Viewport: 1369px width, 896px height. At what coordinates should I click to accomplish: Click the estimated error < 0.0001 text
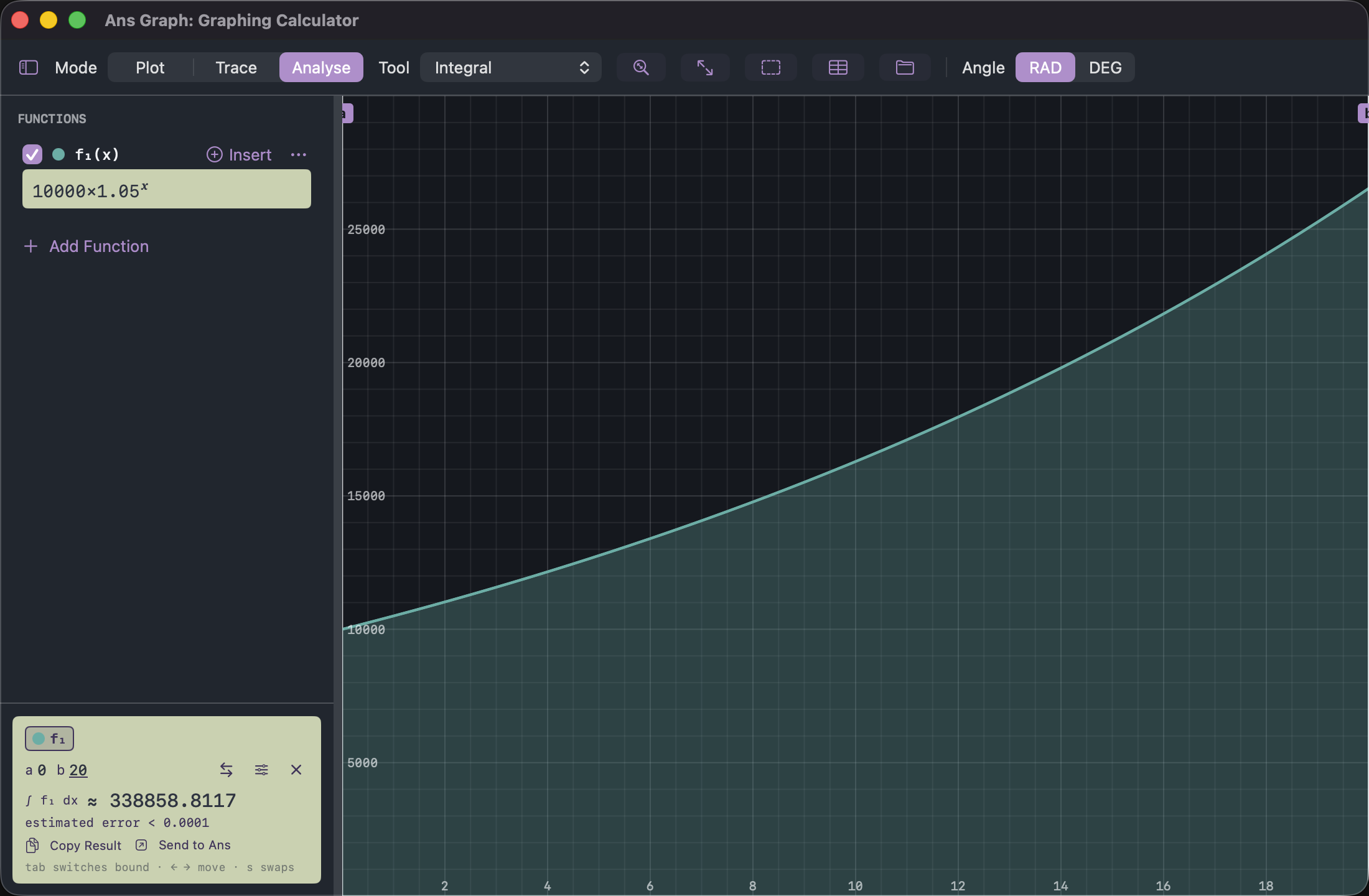[117, 823]
